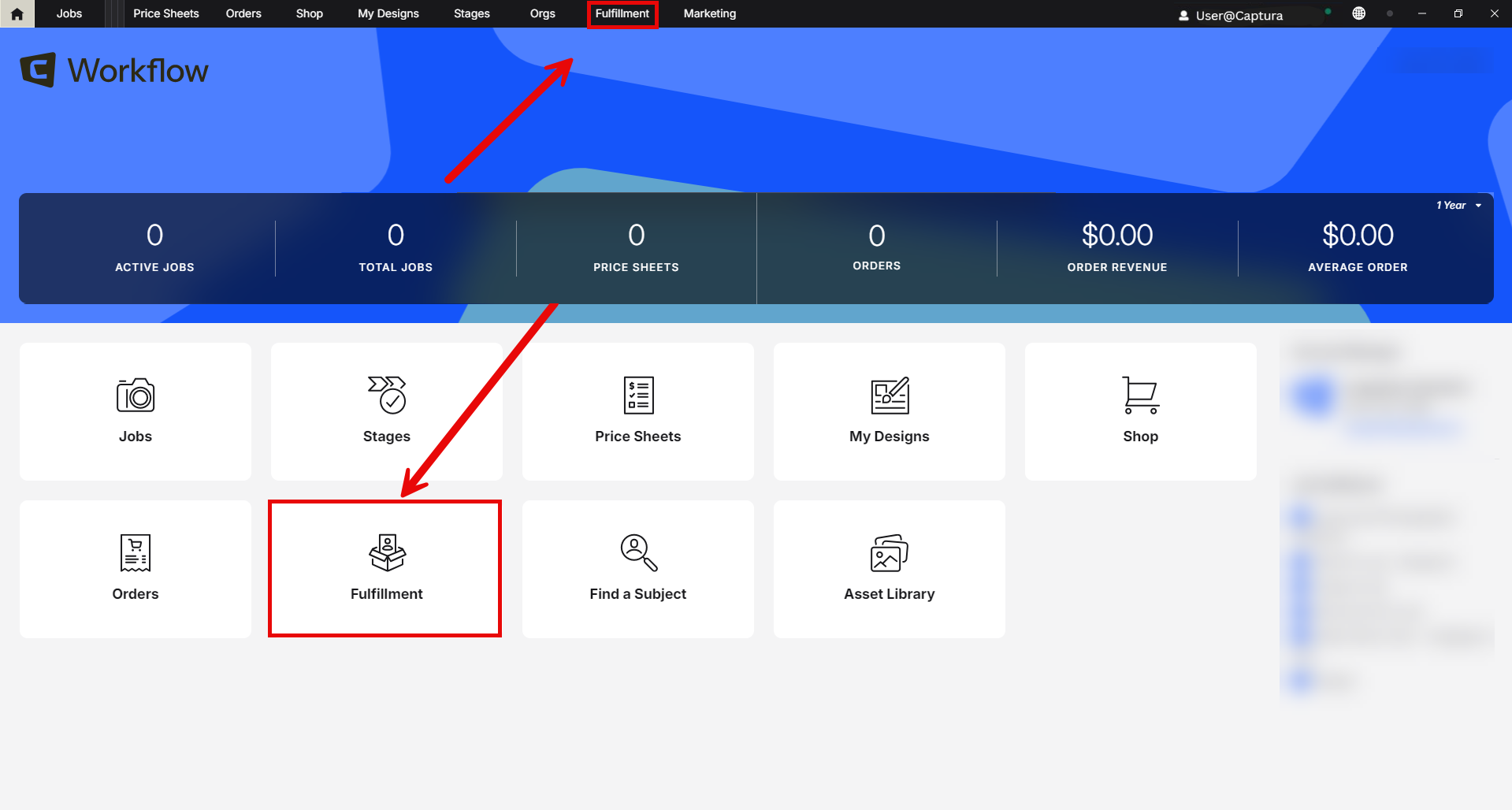Click the Workflow title text
1512x810 pixels.
tap(138, 71)
